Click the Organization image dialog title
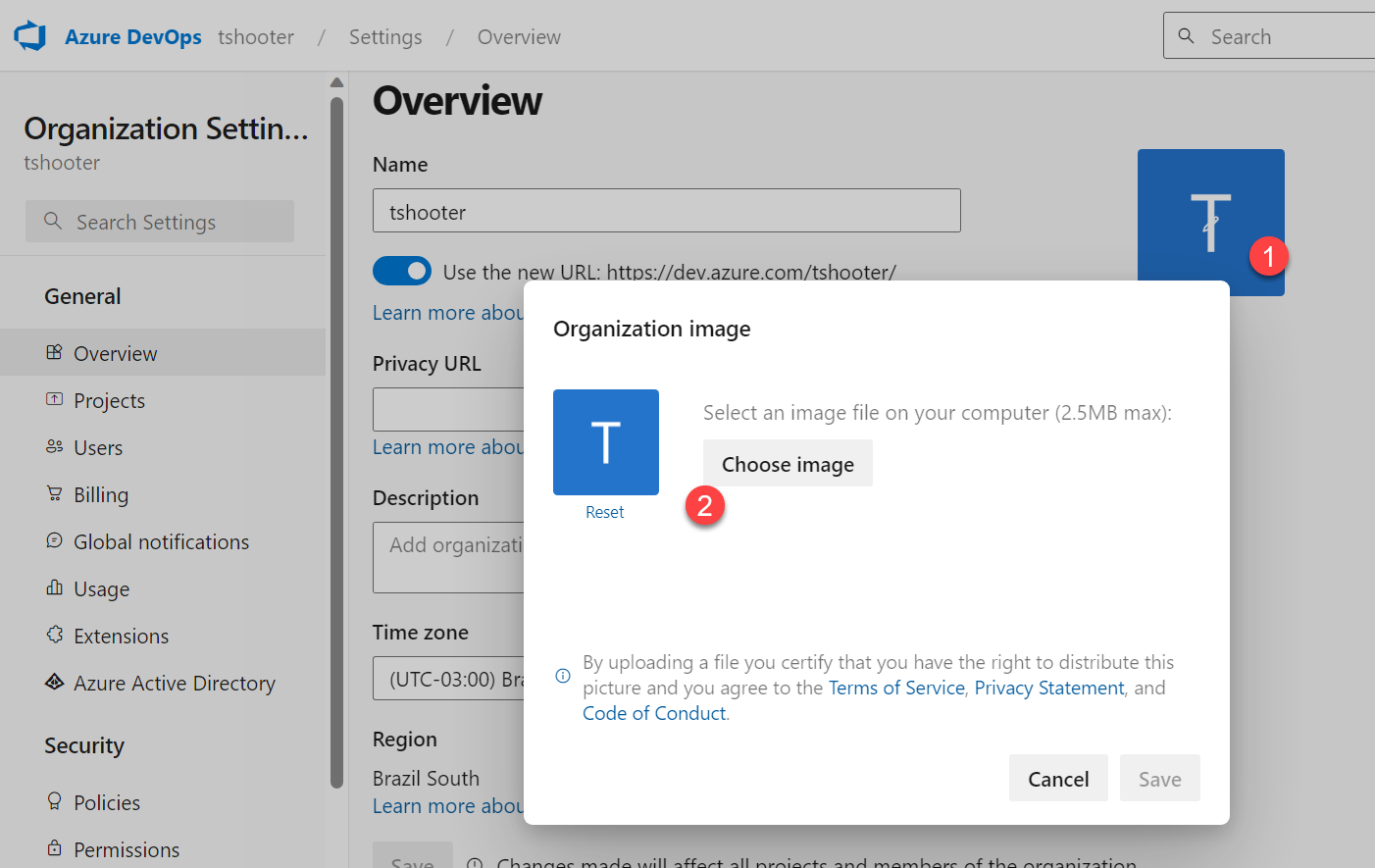Image resolution: width=1375 pixels, height=868 pixels. 652,329
